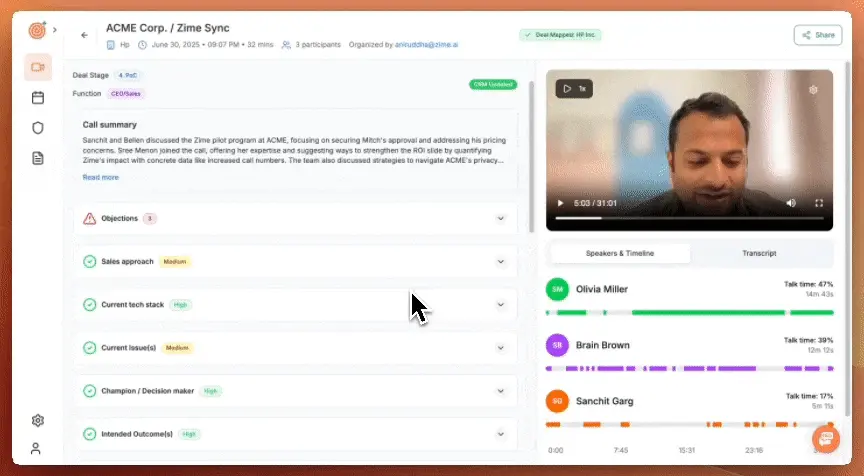The image size is (864, 476).
Task: Click the Zime target logo icon
Action: [37, 30]
